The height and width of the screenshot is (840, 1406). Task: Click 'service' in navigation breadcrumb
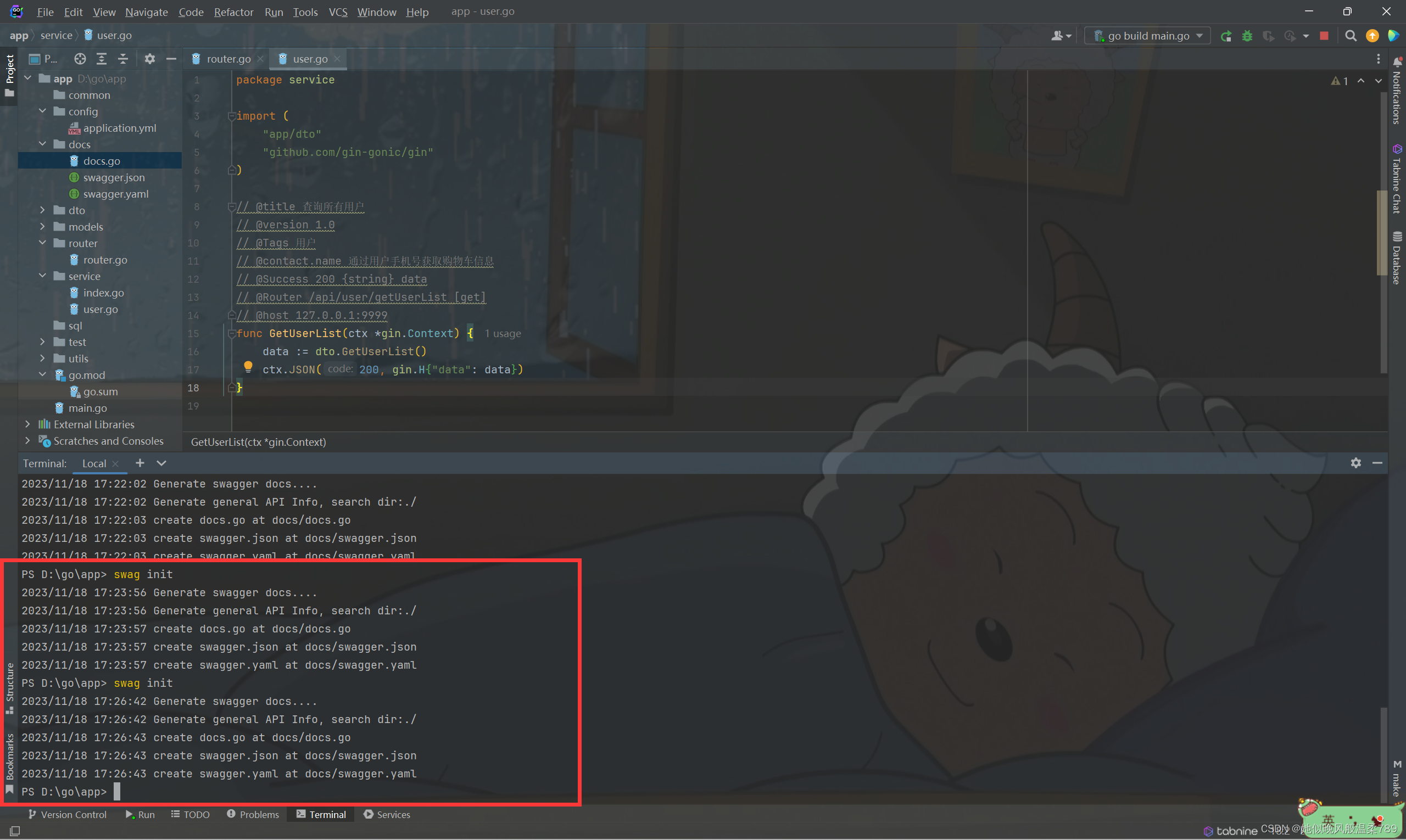pyautogui.click(x=56, y=35)
